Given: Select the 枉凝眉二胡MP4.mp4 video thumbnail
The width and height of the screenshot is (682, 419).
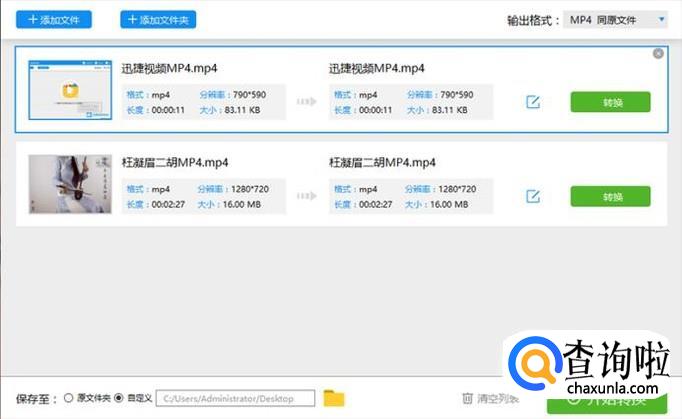Looking at the screenshot, I should tap(70, 184).
